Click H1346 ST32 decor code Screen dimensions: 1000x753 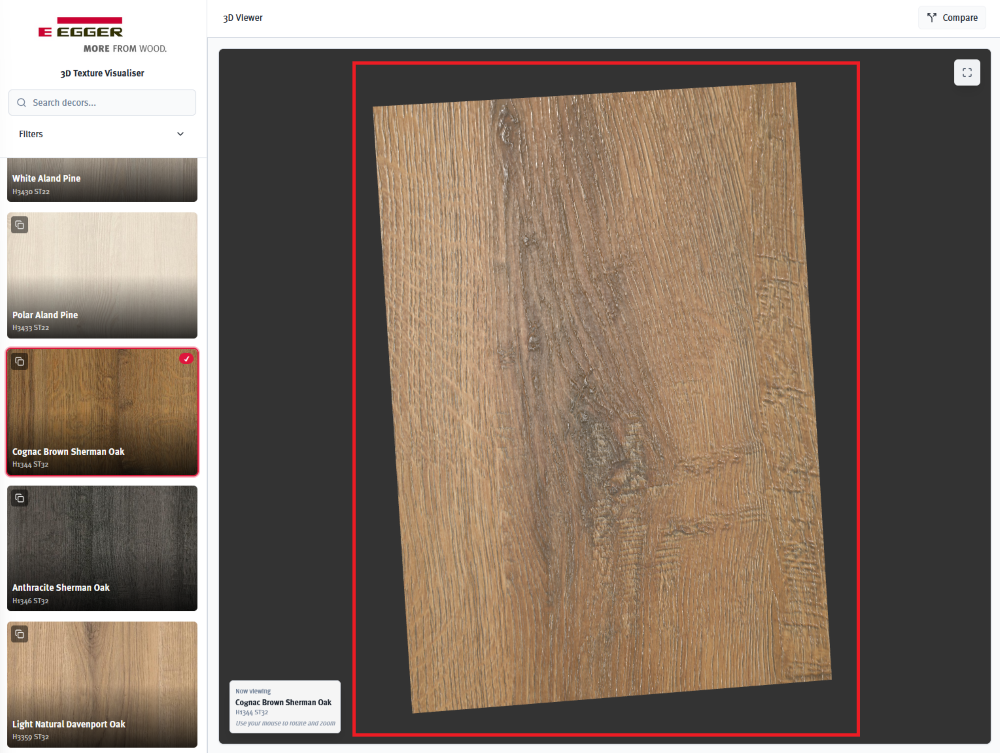(31, 601)
